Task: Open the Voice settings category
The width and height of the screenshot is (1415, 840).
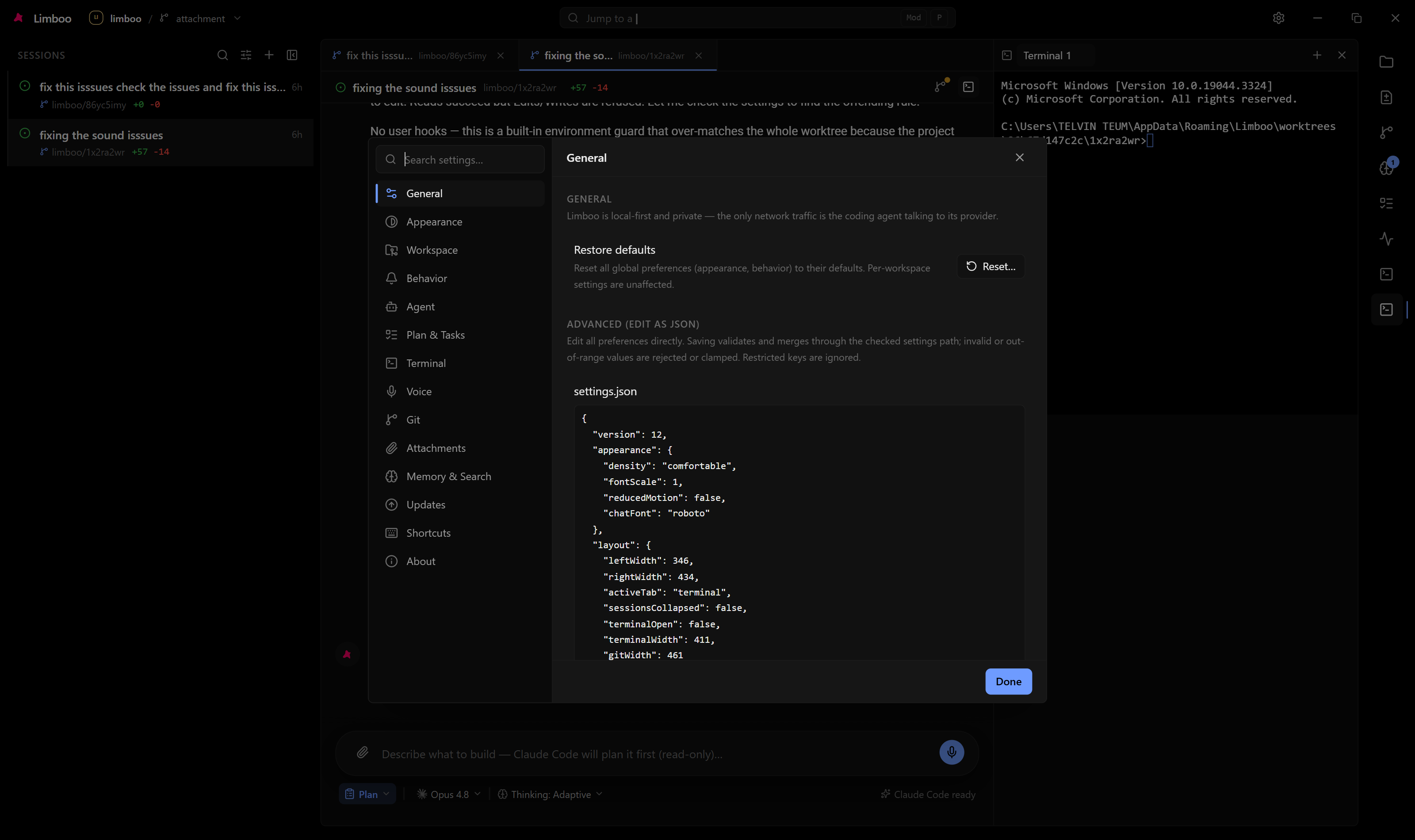Action: coord(459,391)
